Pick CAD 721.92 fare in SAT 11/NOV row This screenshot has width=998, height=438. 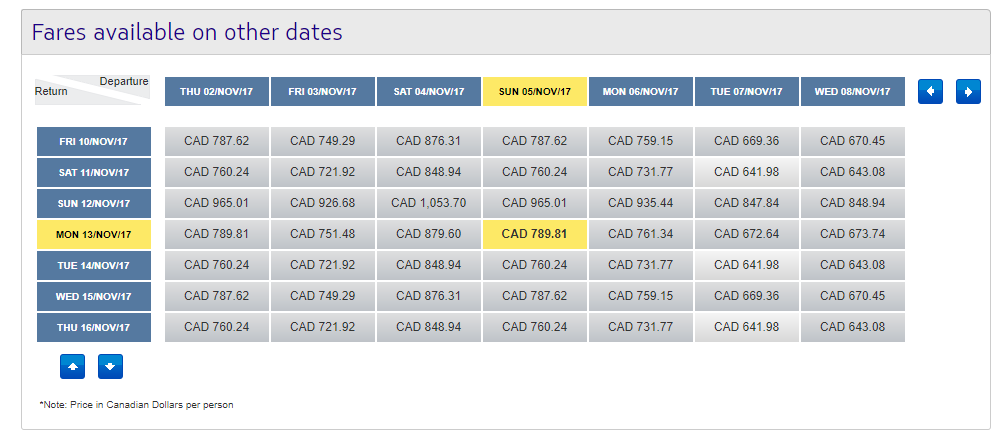pyautogui.click(x=323, y=173)
